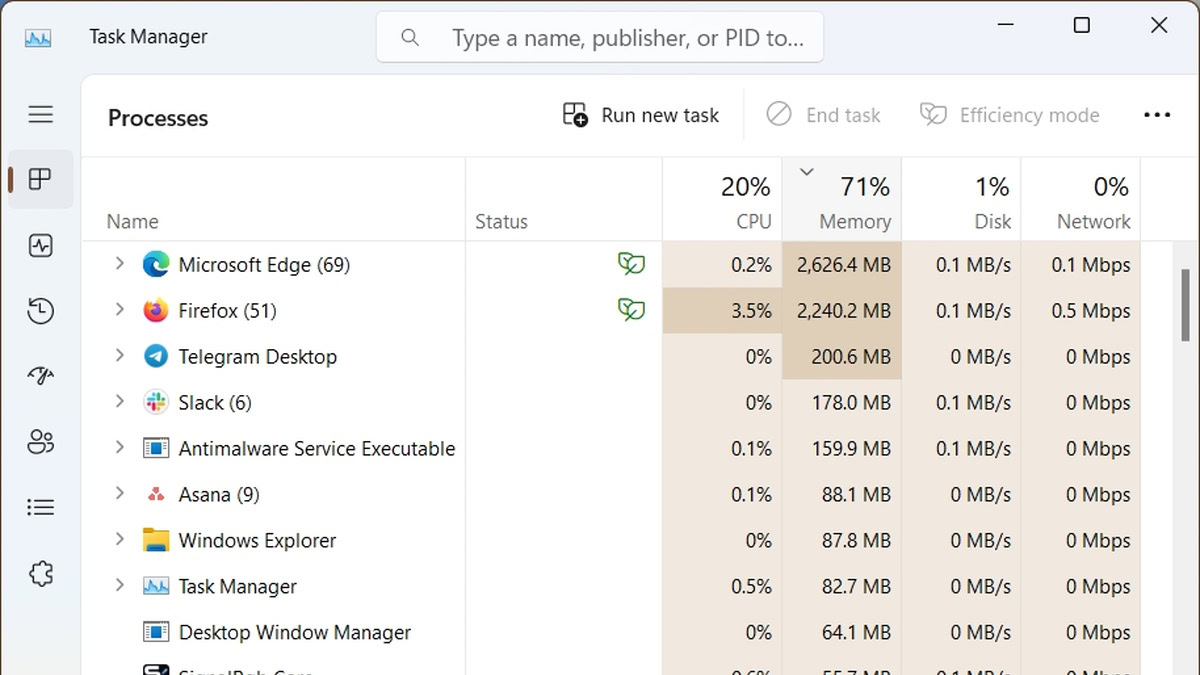This screenshot has width=1200, height=675.
Task: Click the Run new task button
Action: pos(641,116)
